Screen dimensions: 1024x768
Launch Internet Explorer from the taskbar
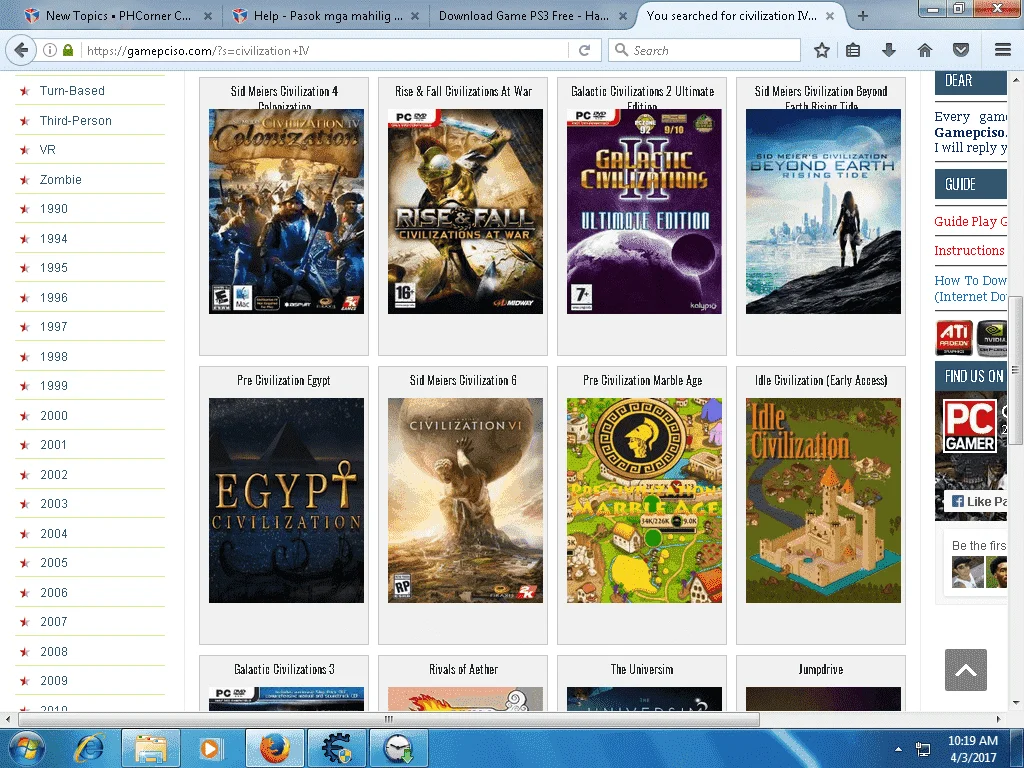89,748
